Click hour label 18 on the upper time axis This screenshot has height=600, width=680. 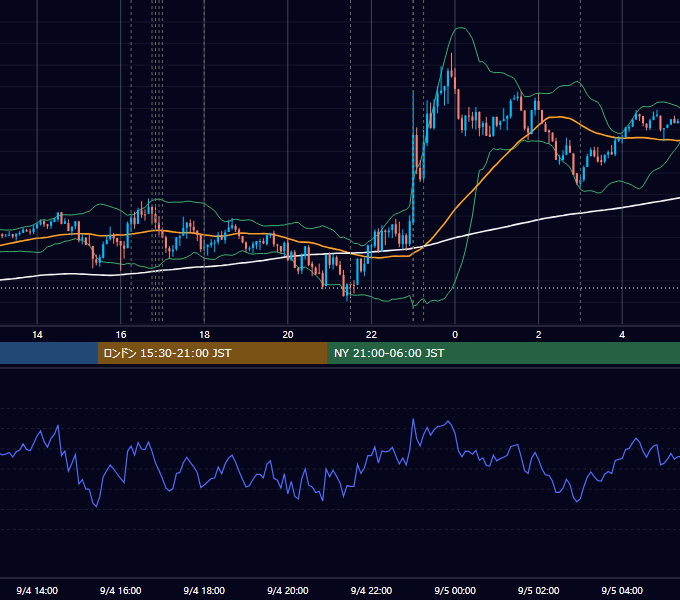pos(204,335)
